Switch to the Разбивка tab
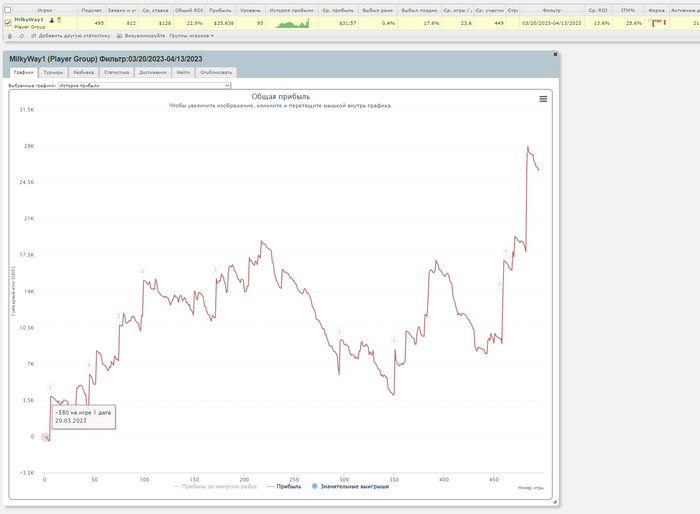This screenshot has width=700, height=514. click(83, 72)
